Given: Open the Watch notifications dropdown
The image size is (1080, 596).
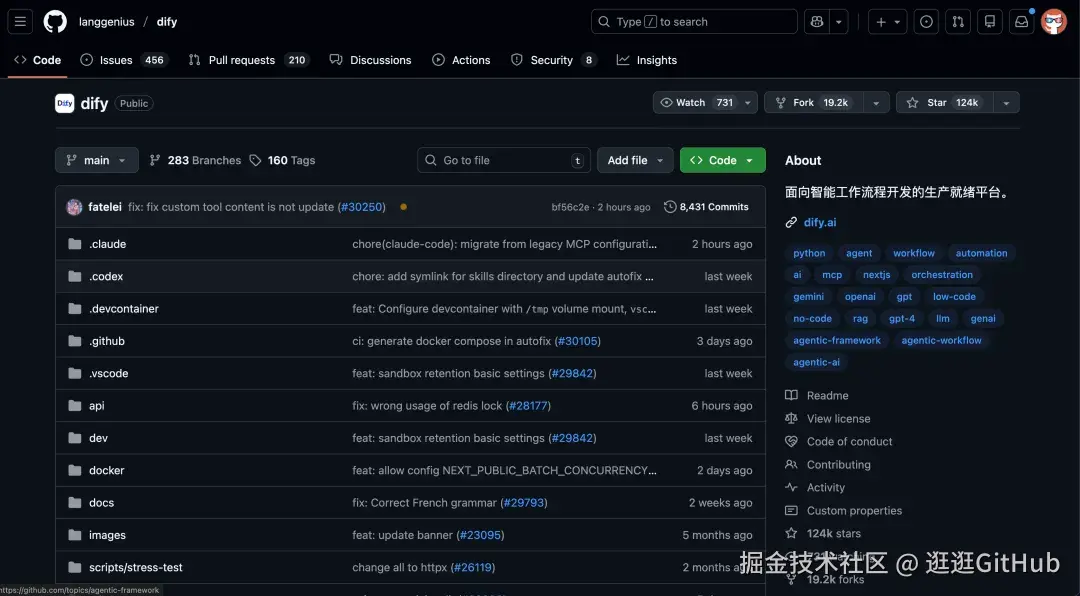Looking at the screenshot, I should coord(705,103).
